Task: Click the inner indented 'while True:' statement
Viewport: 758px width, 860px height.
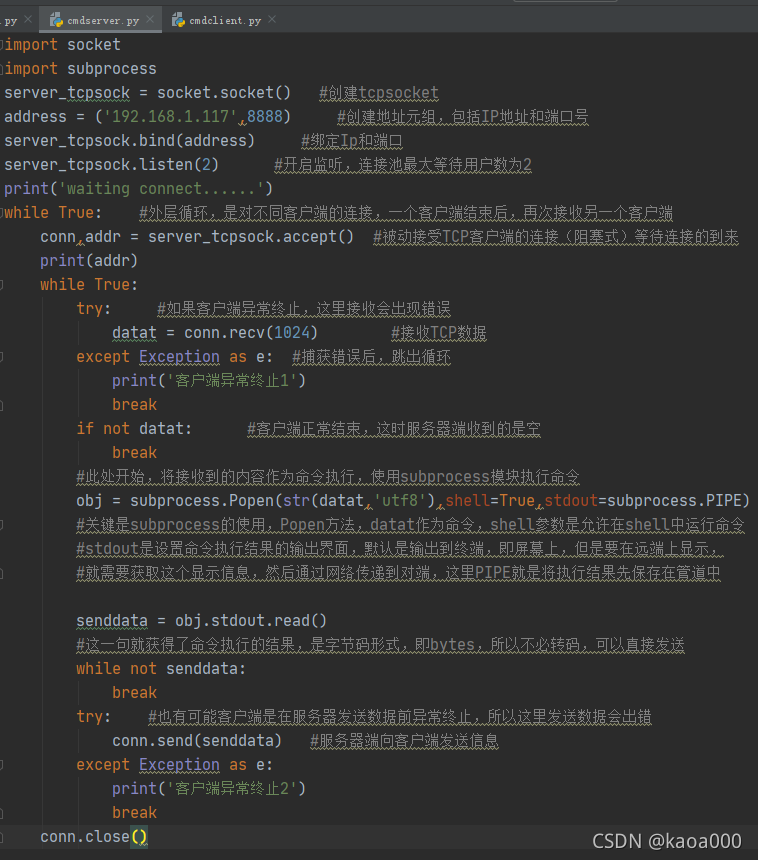Action: 89,285
